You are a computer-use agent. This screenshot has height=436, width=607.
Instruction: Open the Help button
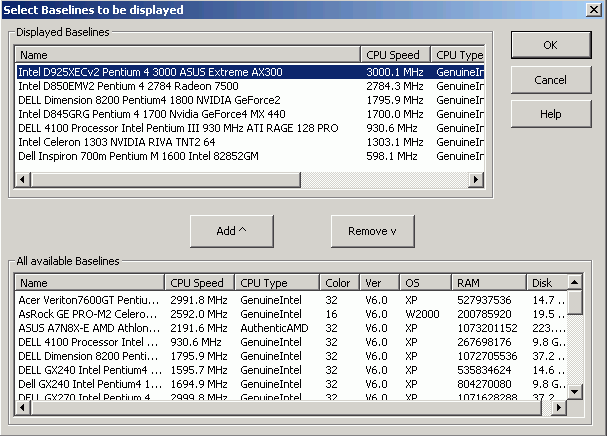551,114
